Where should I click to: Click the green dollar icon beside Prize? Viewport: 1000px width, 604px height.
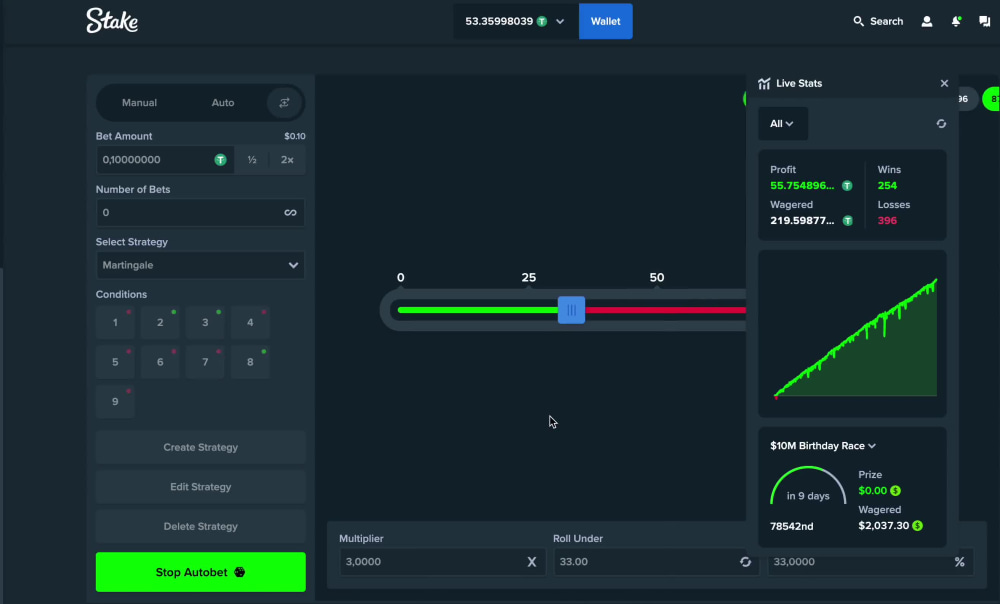[895, 490]
